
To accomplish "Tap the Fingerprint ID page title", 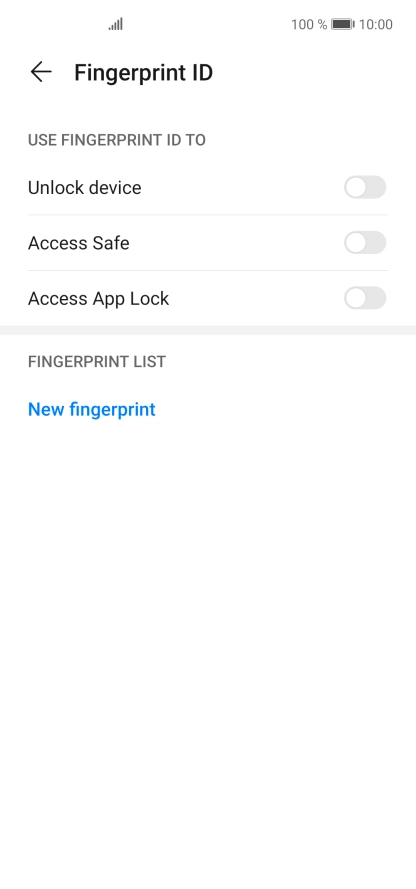I will [143, 73].
